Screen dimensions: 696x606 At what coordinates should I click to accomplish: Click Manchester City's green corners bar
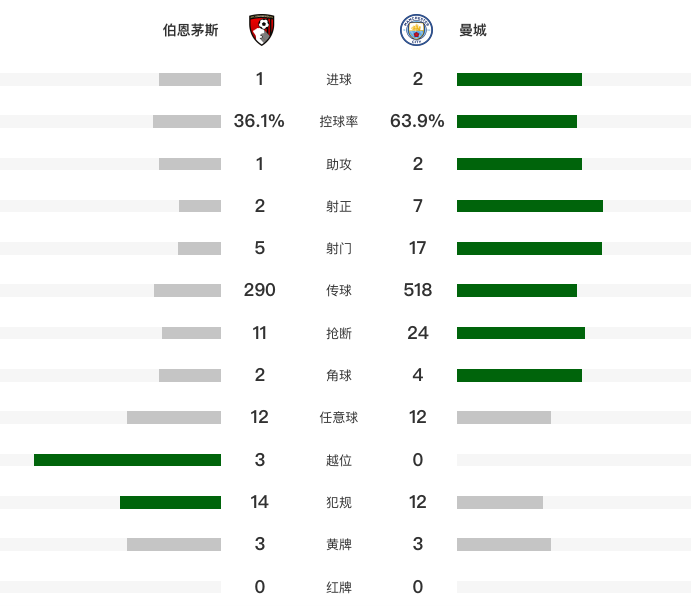point(519,376)
